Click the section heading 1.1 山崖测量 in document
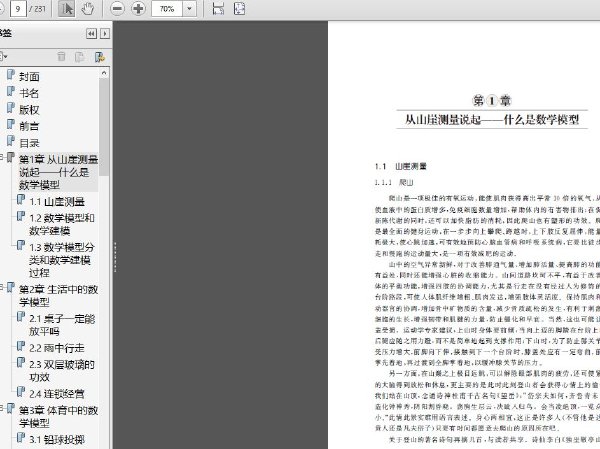The height and width of the screenshot is (449, 600). tap(401, 166)
